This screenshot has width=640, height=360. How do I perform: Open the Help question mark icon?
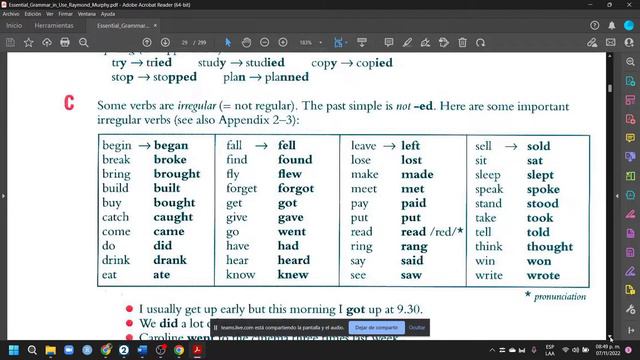click(x=595, y=25)
